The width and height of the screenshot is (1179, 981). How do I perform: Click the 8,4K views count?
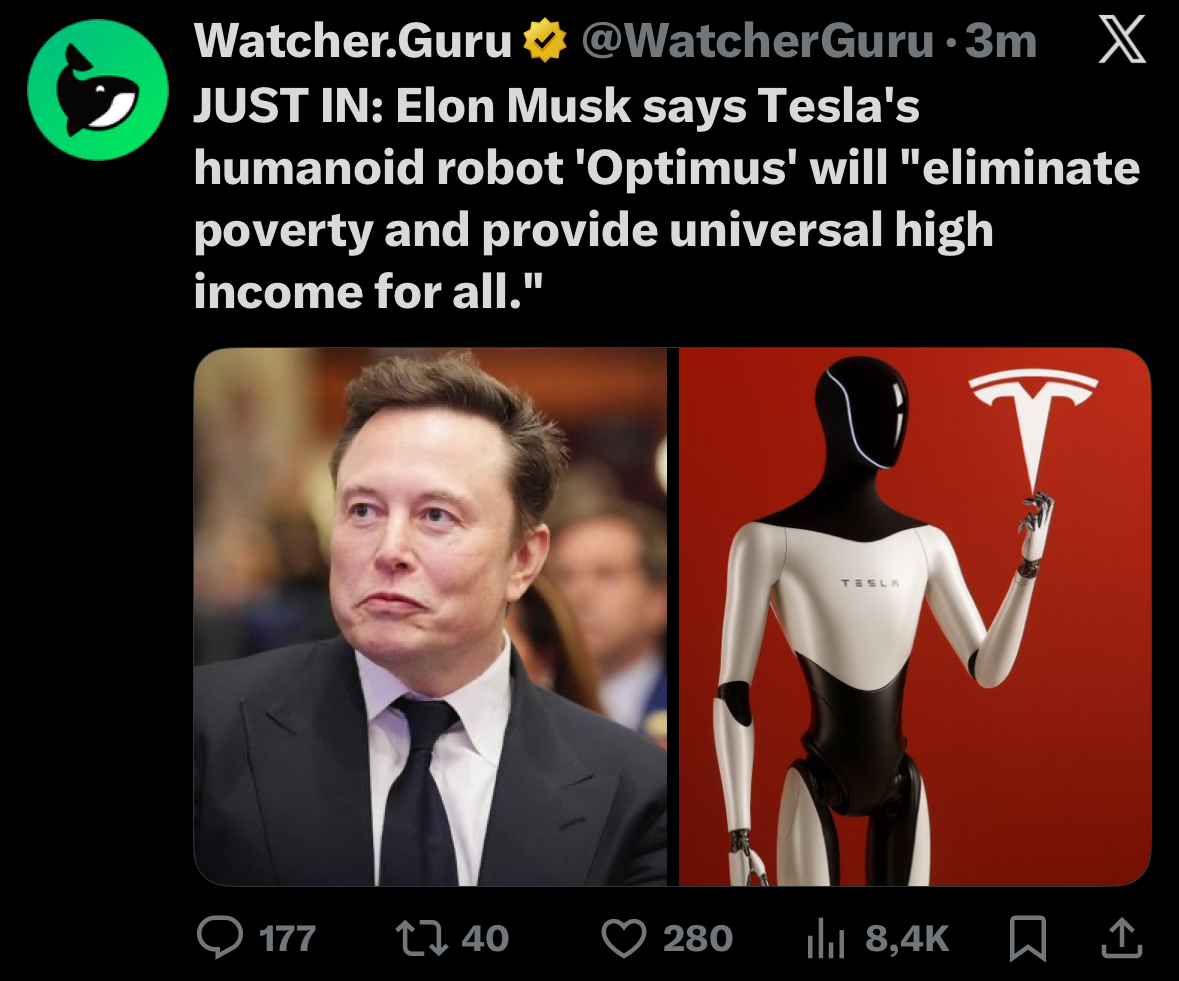click(907, 939)
